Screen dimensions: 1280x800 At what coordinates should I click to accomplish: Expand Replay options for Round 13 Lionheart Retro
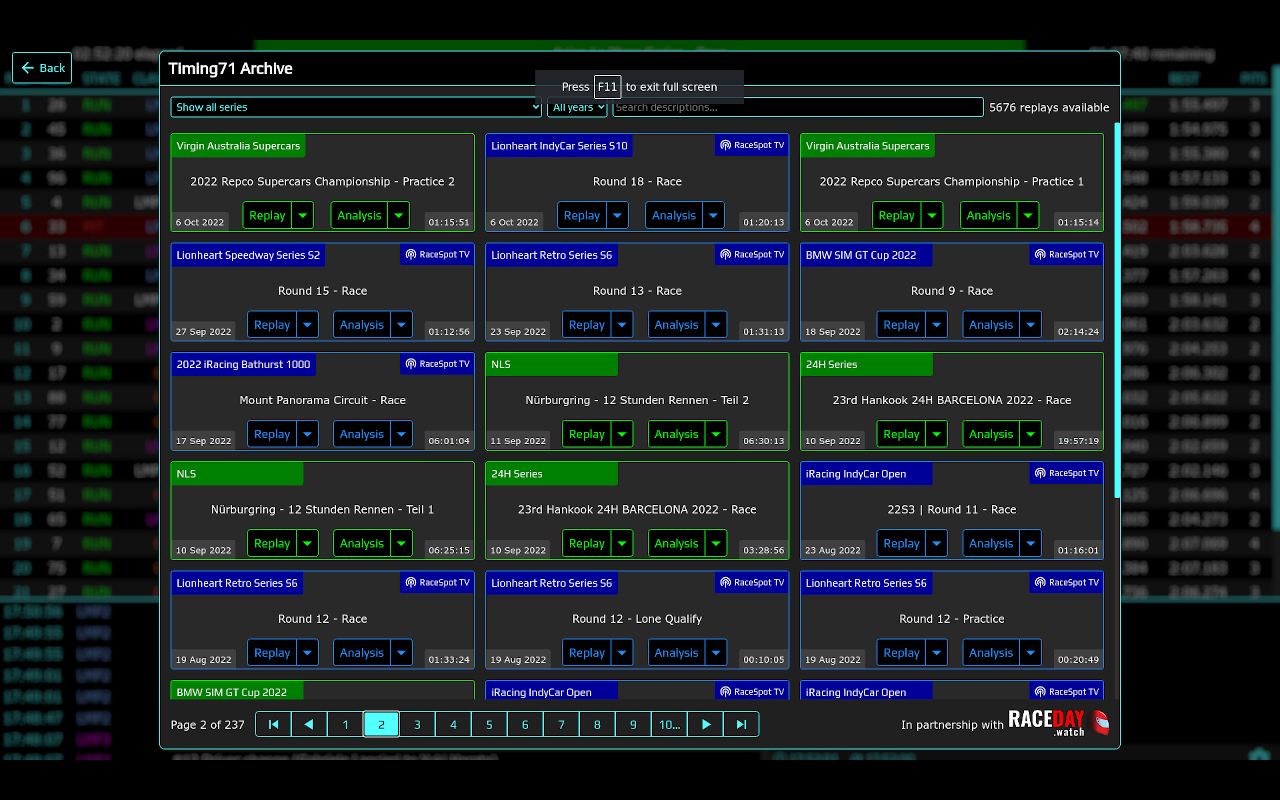coord(622,325)
